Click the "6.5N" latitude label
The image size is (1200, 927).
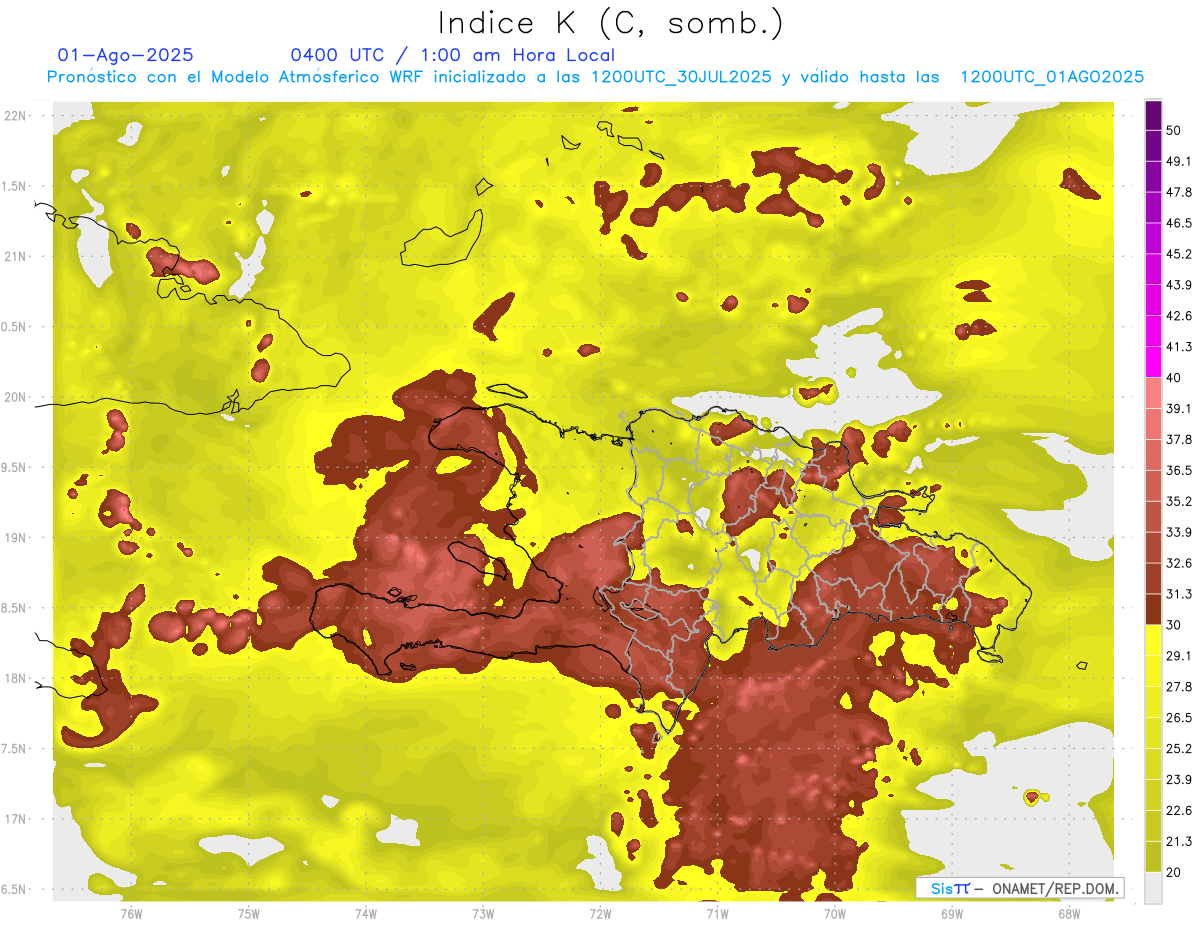pos(14,889)
